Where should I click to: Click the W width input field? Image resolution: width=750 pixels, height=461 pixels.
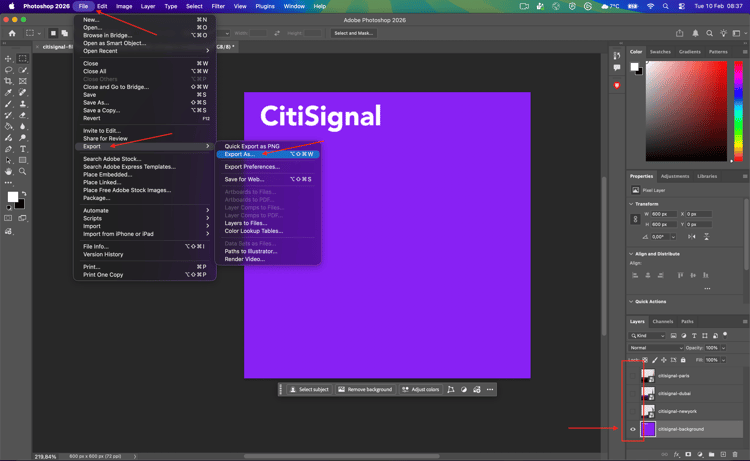click(664, 214)
